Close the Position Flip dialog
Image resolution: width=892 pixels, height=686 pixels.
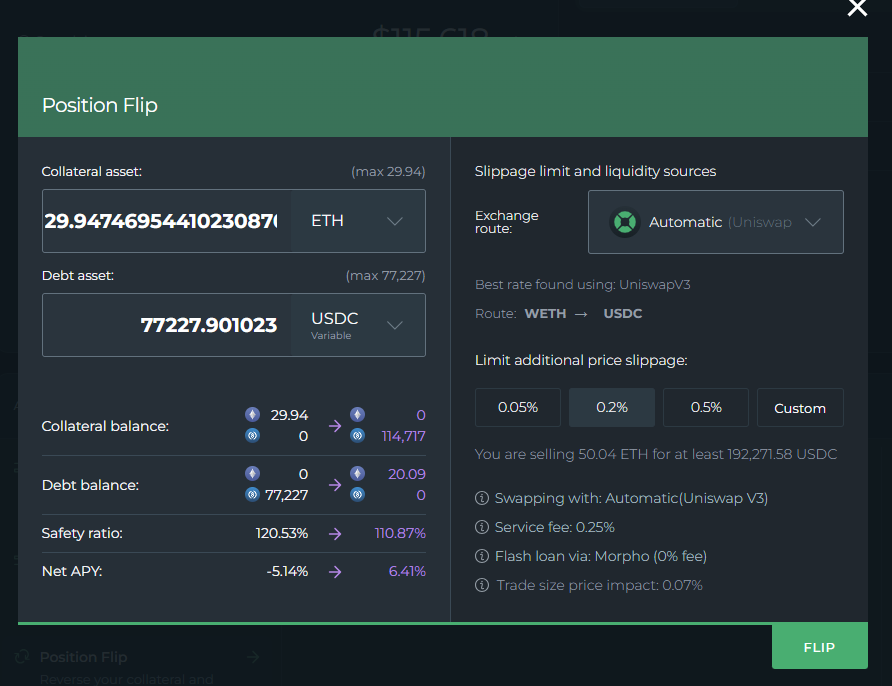857,9
